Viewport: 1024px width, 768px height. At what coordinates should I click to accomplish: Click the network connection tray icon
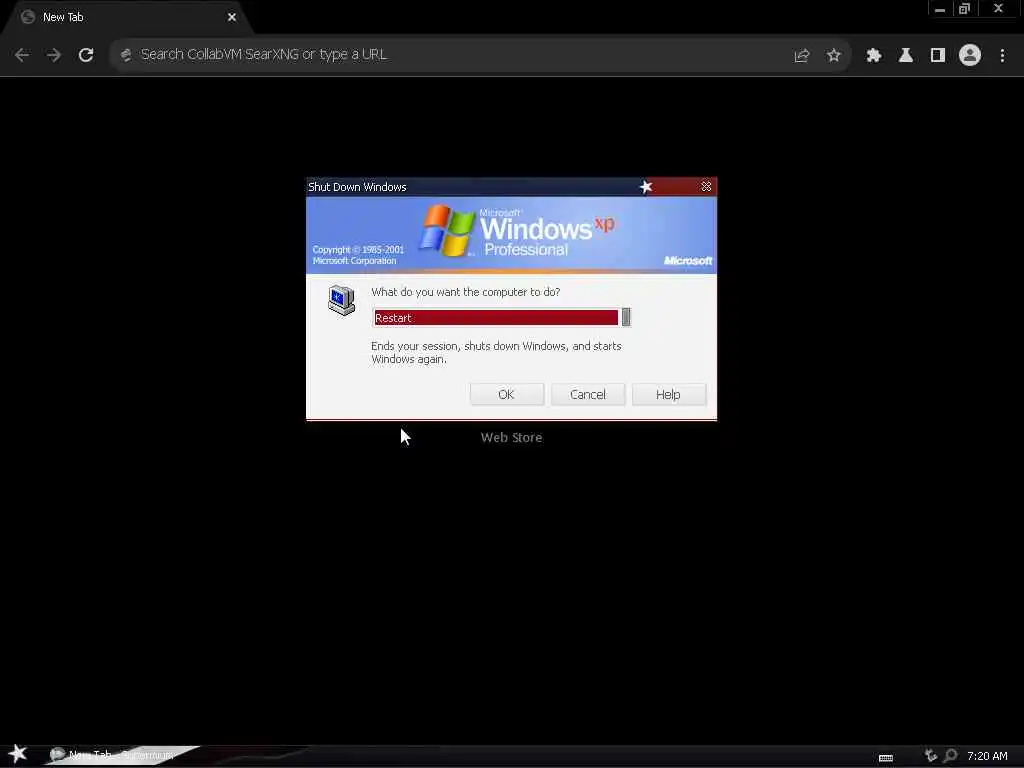tap(931, 756)
